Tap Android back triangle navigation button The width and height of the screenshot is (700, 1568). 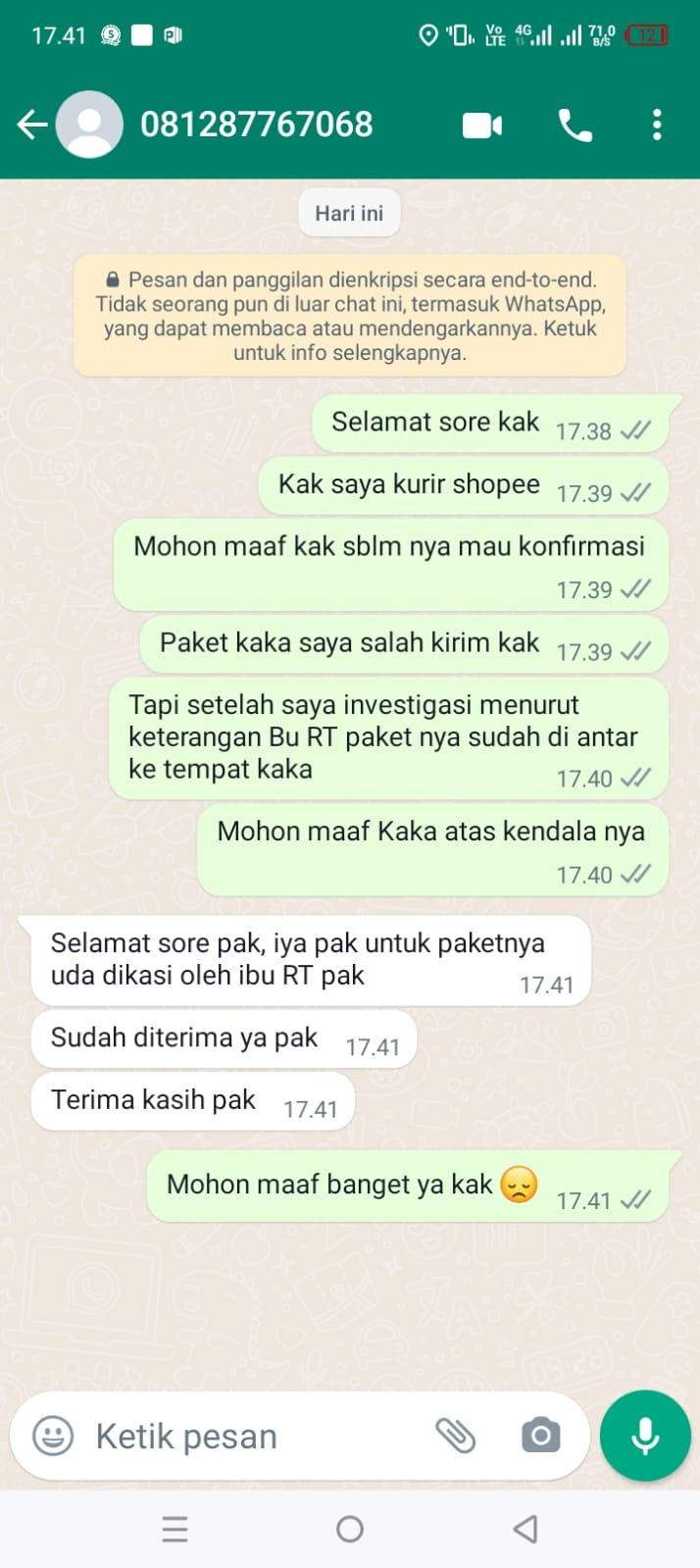[x=525, y=1529]
